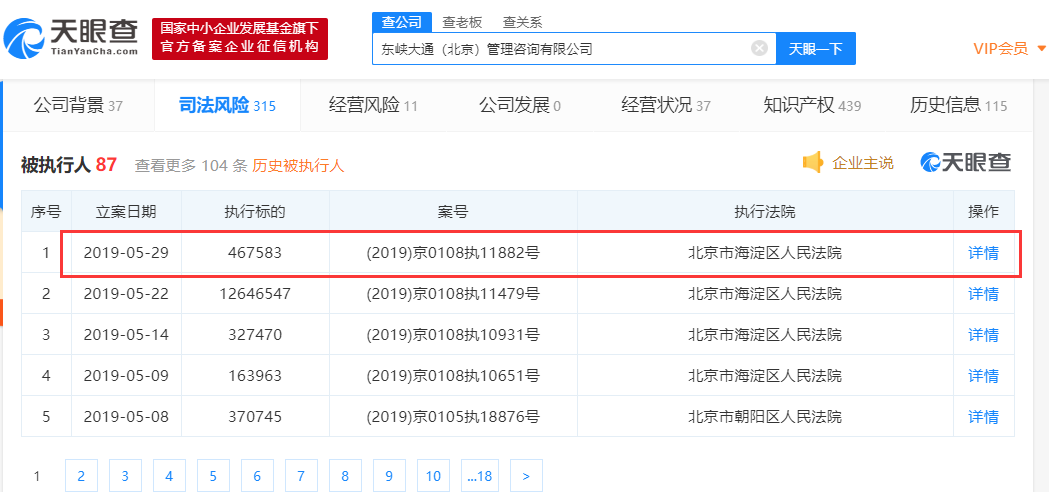Click amount cell 327470
Viewport: 1049px width, 492px height.
(x=255, y=334)
